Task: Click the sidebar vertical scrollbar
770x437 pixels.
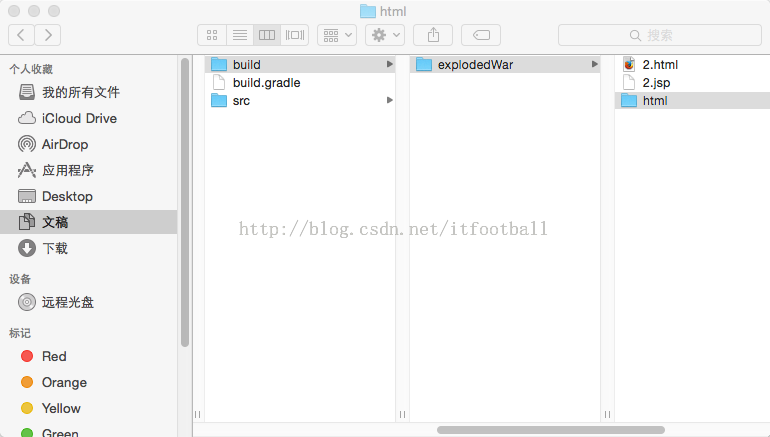Action: (185, 202)
